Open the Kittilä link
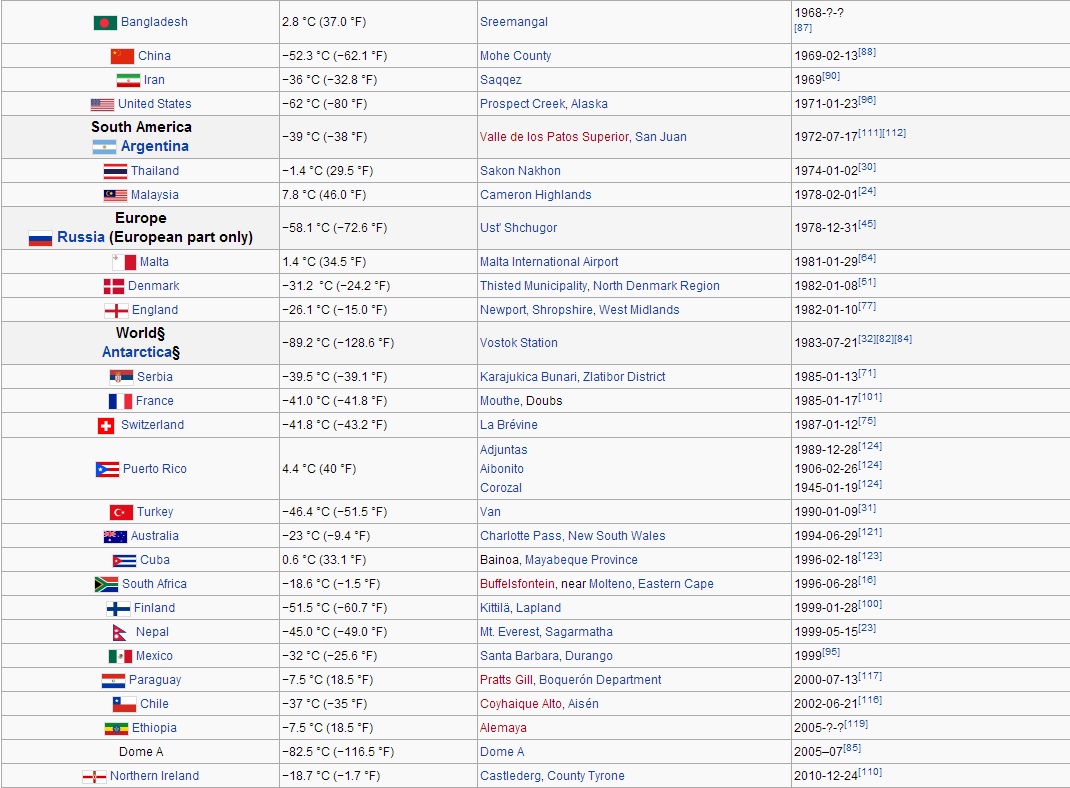The width and height of the screenshot is (1070, 788). [x=495, y=608]
